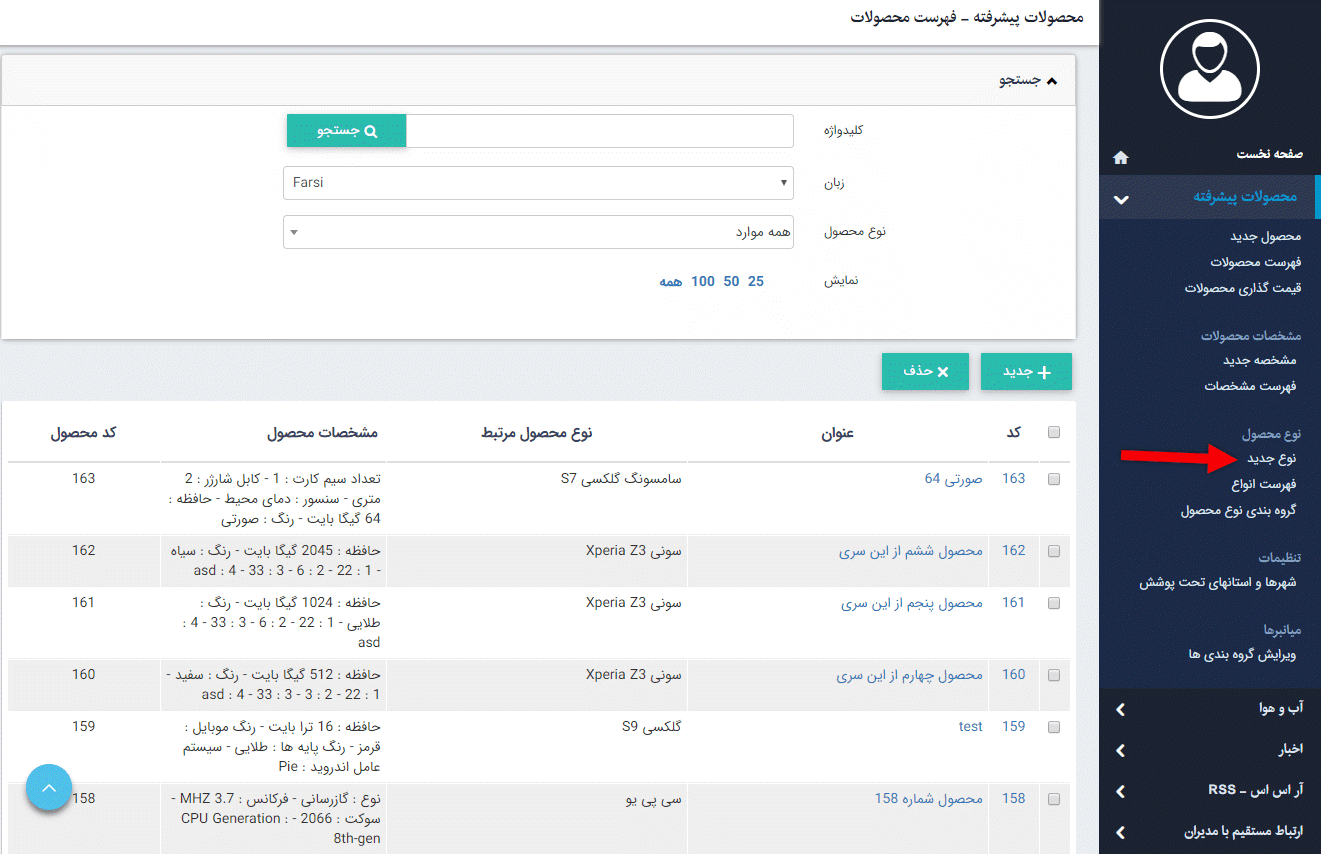Image resolution: width=1321 pixels, height=854 pixels.
Task: Click inside the کلیدواژه keyword field
Action: click(600, 130)
